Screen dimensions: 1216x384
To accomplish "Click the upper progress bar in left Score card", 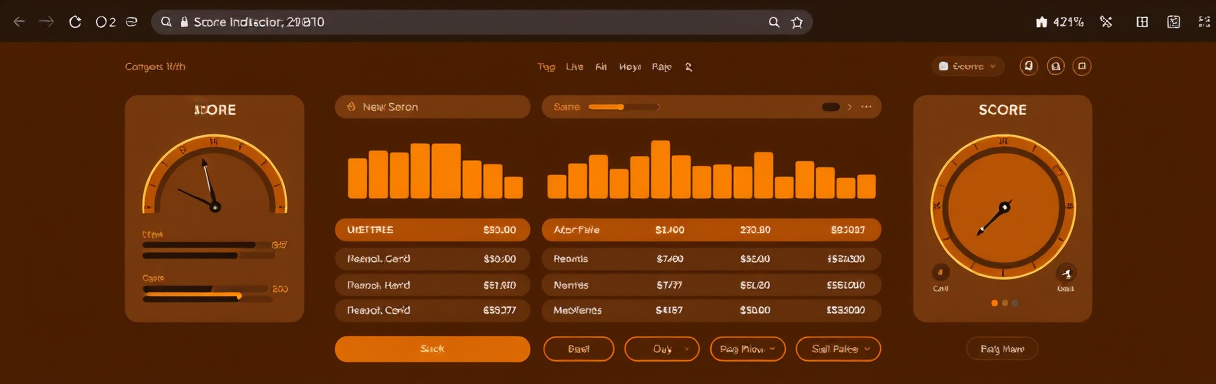I will click(x=207, y=244).
